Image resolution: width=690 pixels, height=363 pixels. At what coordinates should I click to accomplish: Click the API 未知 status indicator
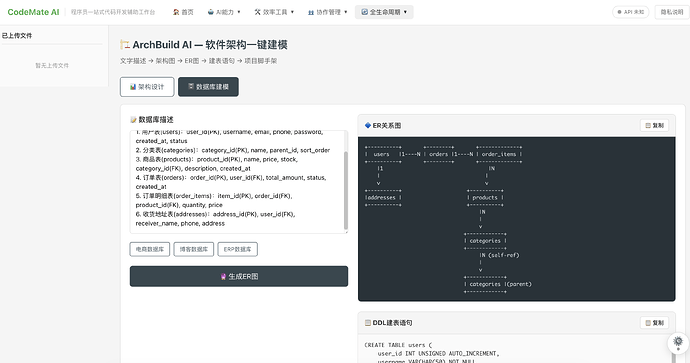pyautogui.click(x=631, y=12)
